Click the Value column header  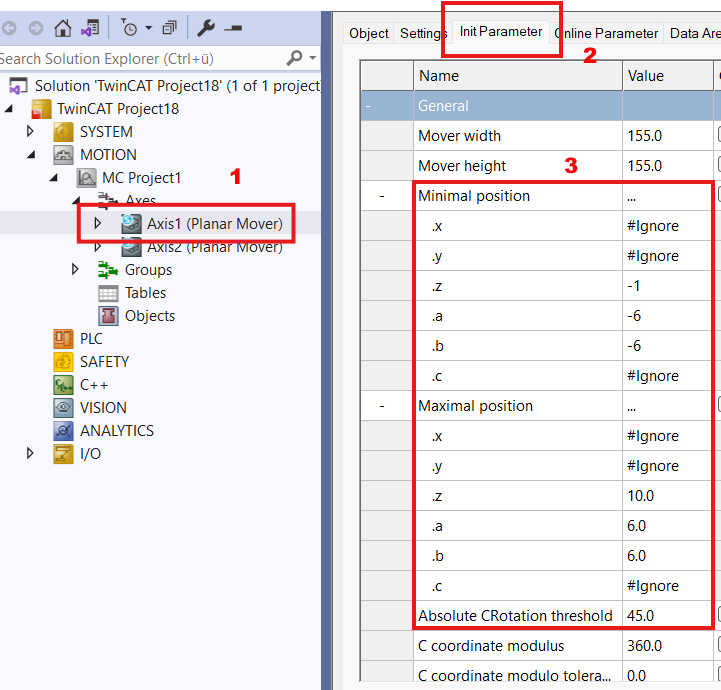click(668, 76)
